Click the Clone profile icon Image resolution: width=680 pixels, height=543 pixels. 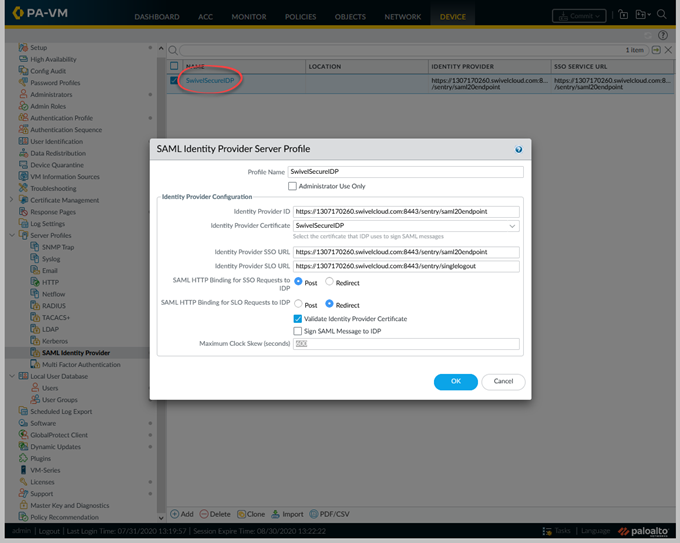[241, 514]
